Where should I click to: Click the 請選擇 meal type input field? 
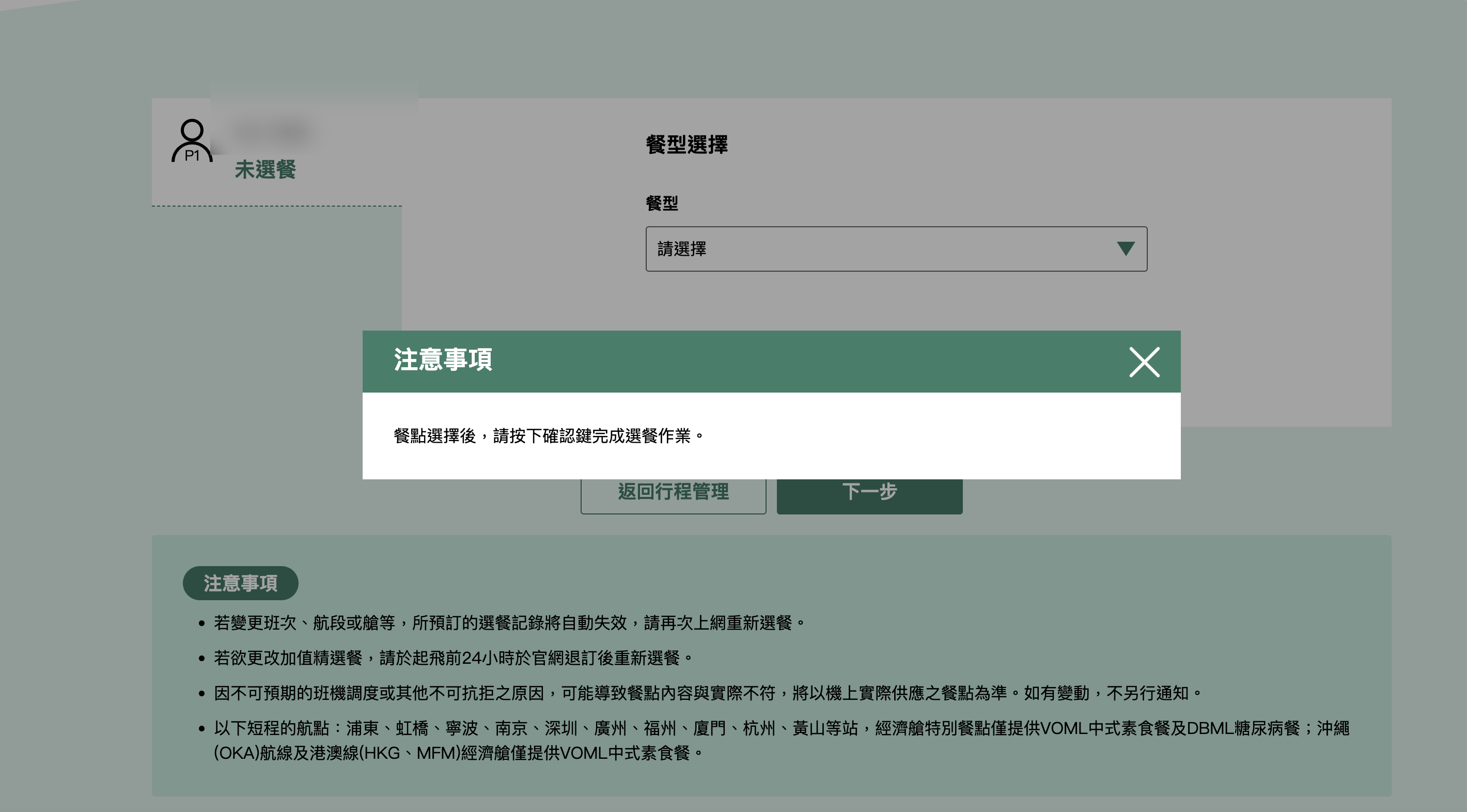click(x=893, y=248)
